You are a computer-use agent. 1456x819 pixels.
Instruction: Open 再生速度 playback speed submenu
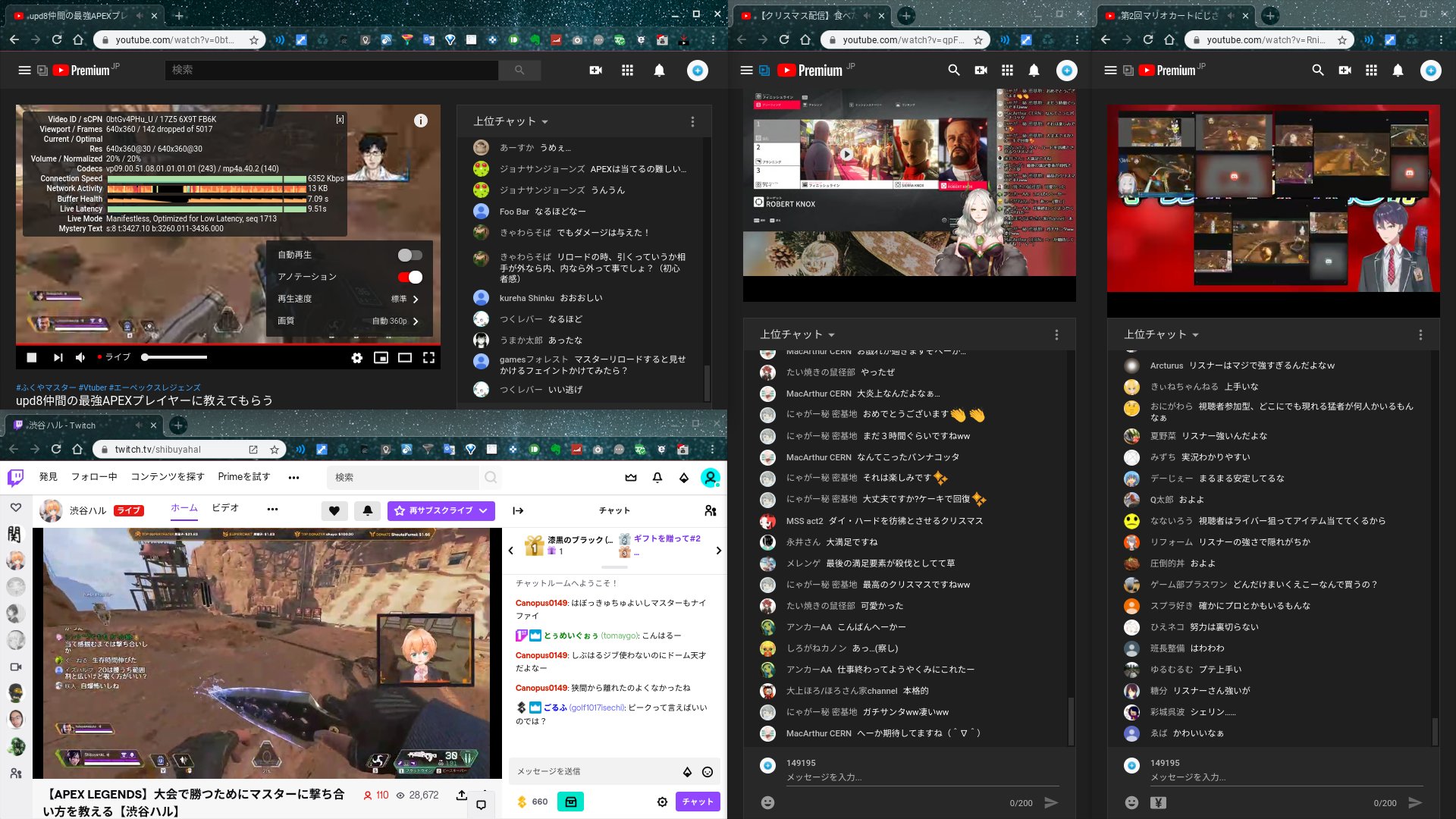[x=350, y=299]
